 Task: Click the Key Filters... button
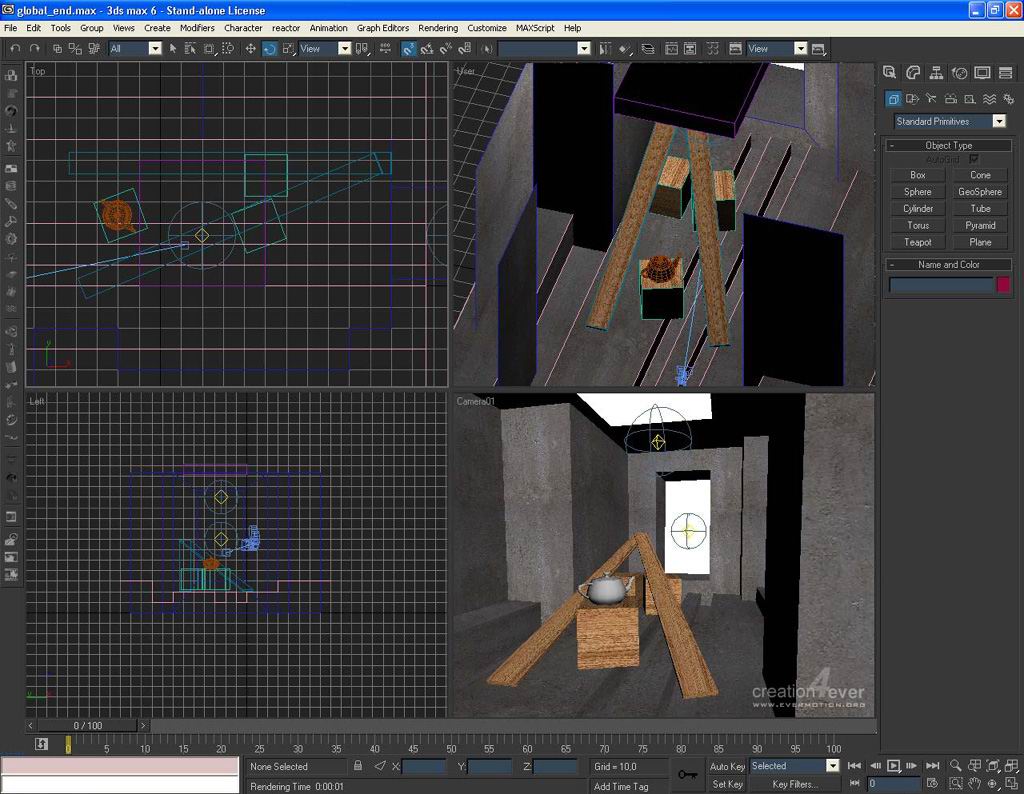pyautogui.click(x=794, y=784)
